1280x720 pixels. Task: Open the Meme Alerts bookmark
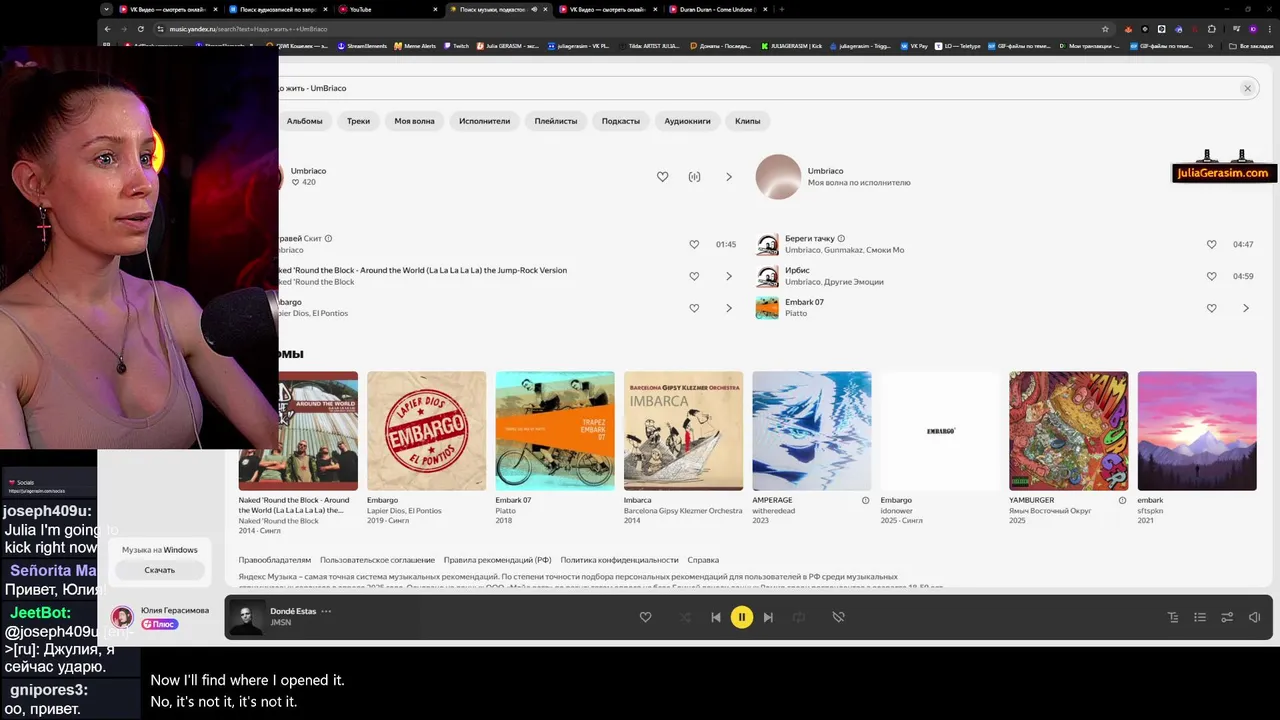click(x=415, y=46)
